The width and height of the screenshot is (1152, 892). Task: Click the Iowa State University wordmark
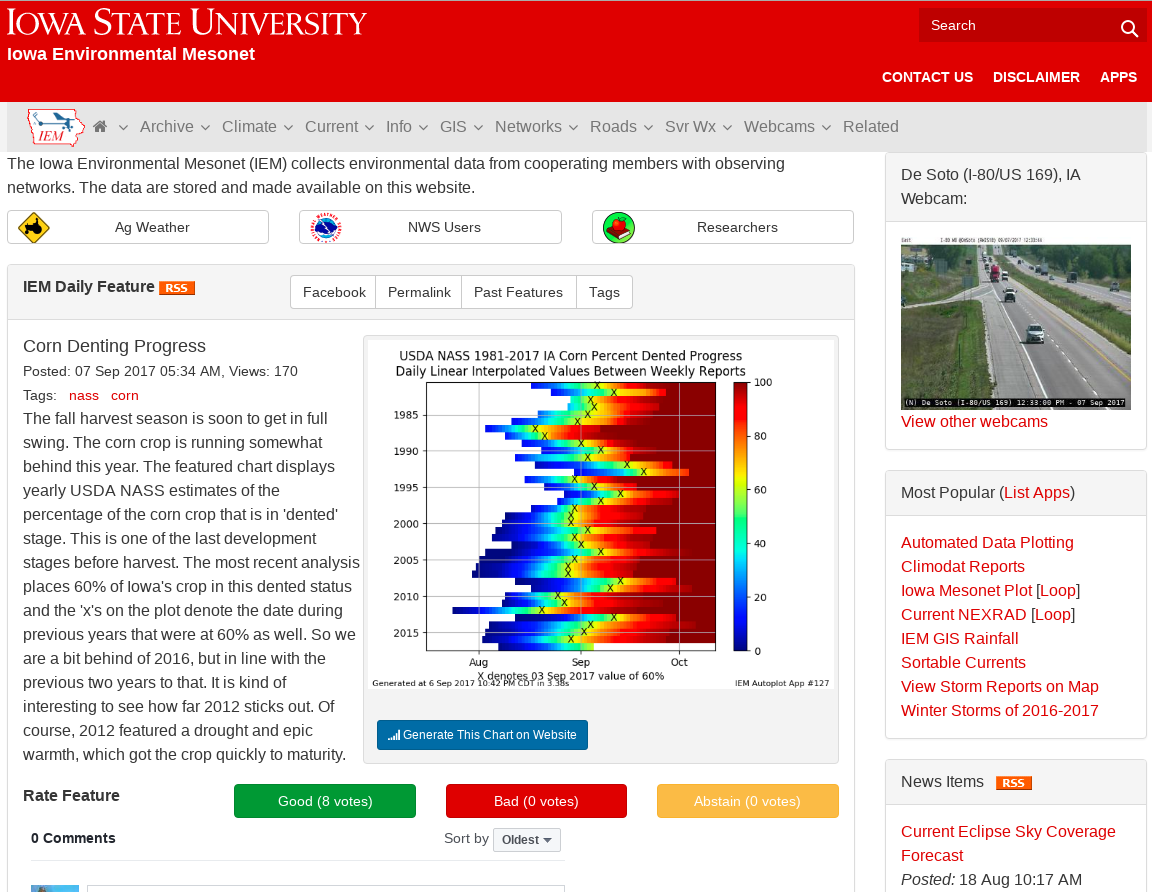pos(187,23)
